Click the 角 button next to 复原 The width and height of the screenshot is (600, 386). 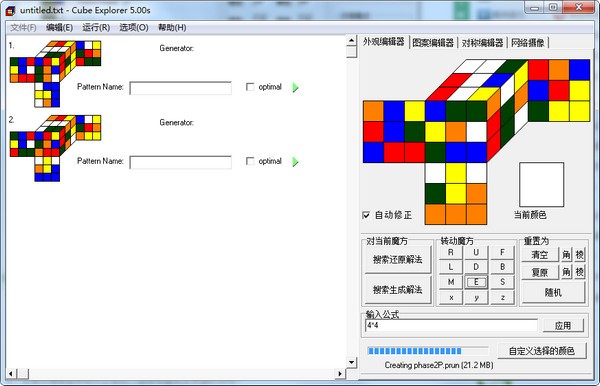(x=566, y=272)
